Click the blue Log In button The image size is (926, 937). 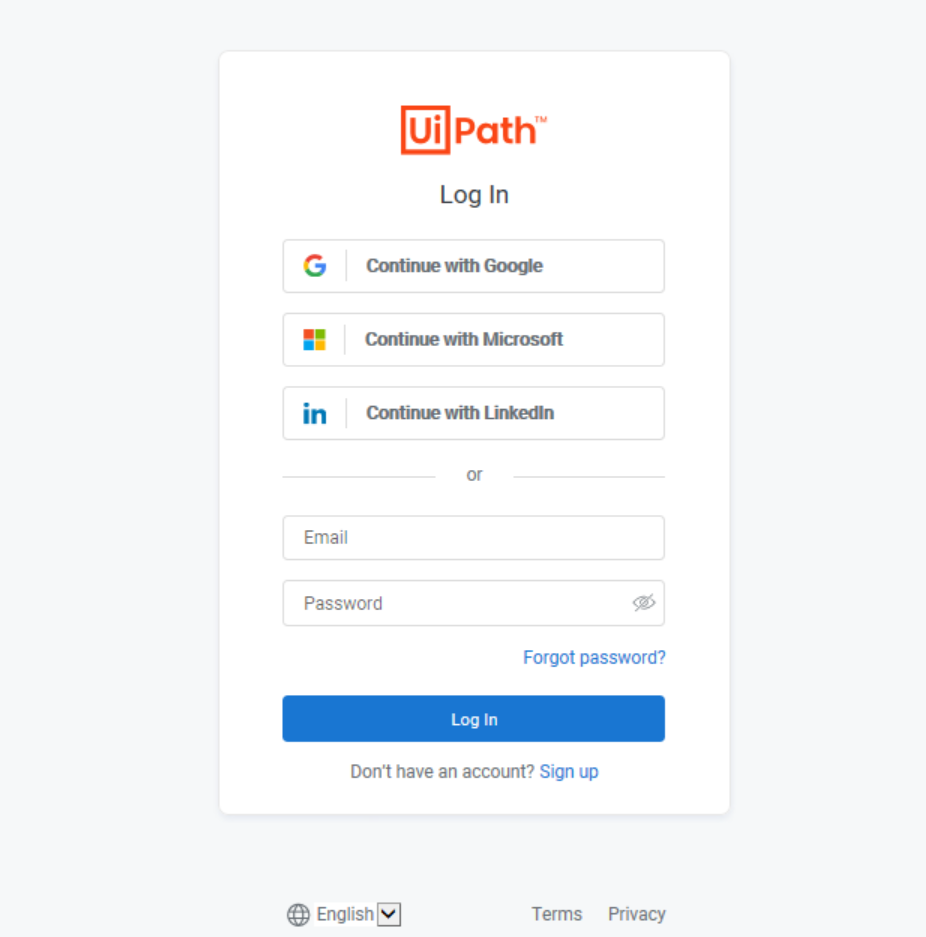[474, 718]
